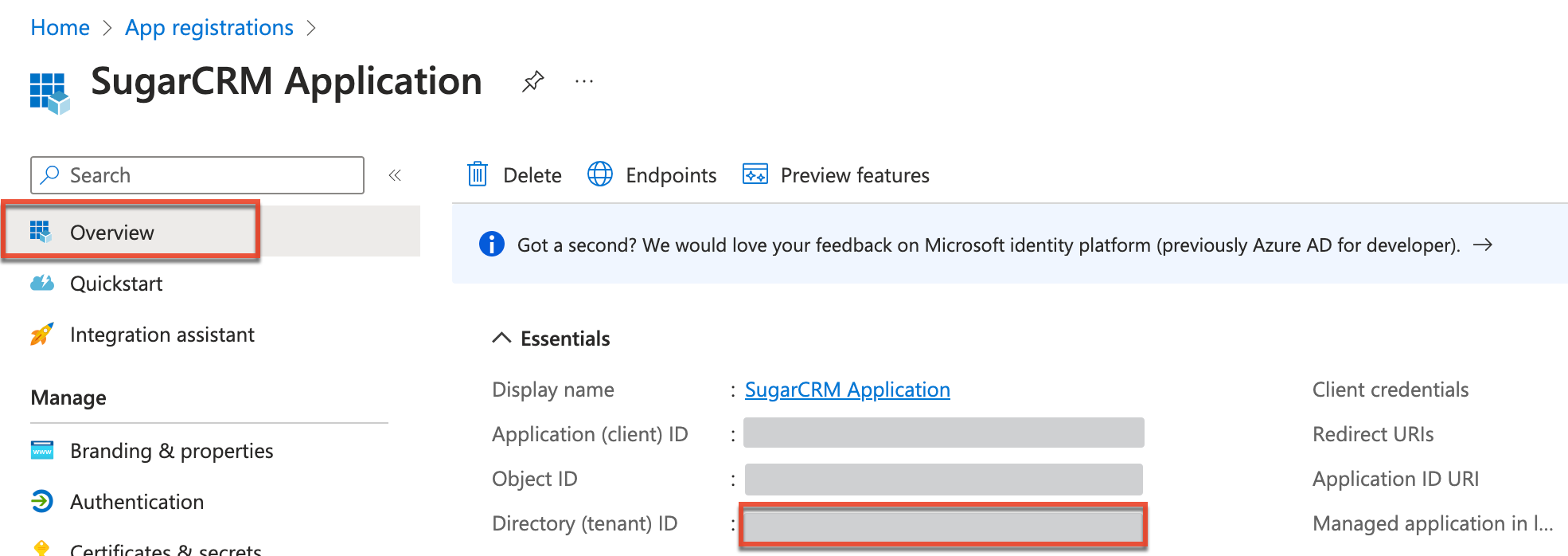The width and height of the screenshot is (1568, 556).
Task: Open Branding & properties
Action: [172, 451]
